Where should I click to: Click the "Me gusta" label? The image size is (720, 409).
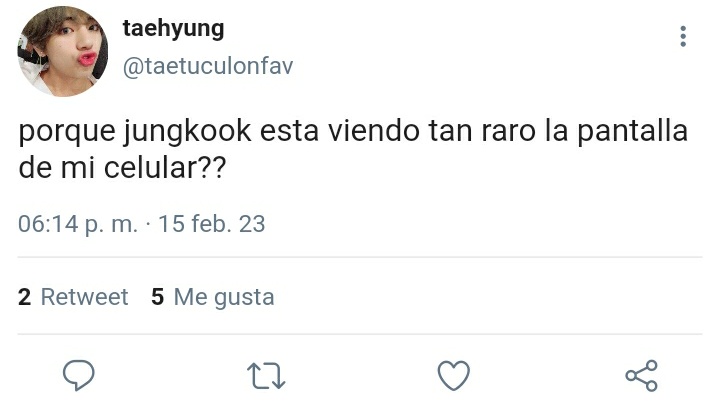[x=224, y=297]
